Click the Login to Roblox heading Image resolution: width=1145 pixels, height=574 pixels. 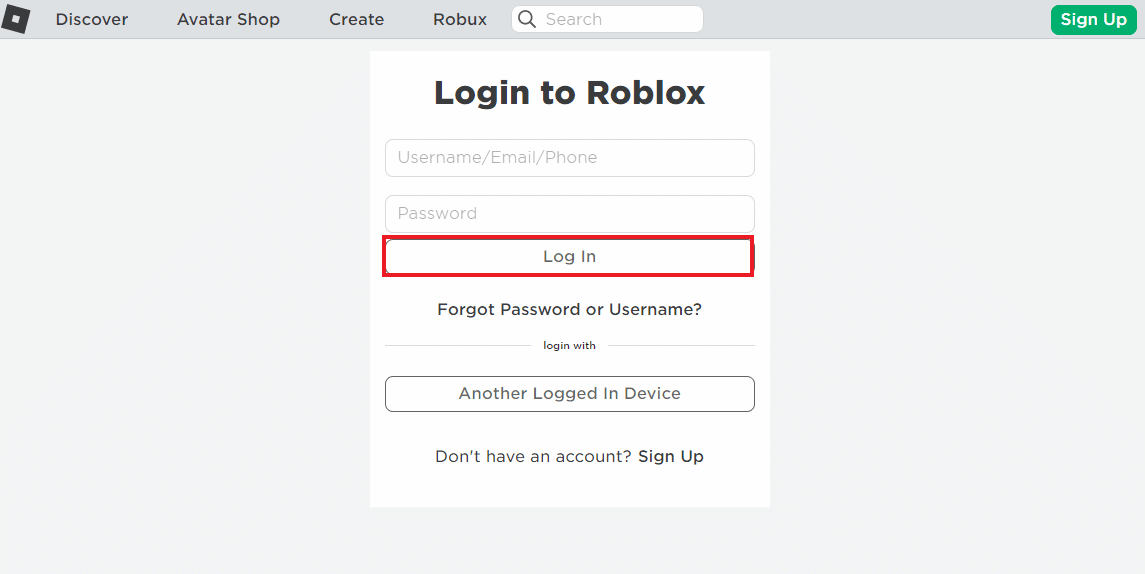point(569,93)
